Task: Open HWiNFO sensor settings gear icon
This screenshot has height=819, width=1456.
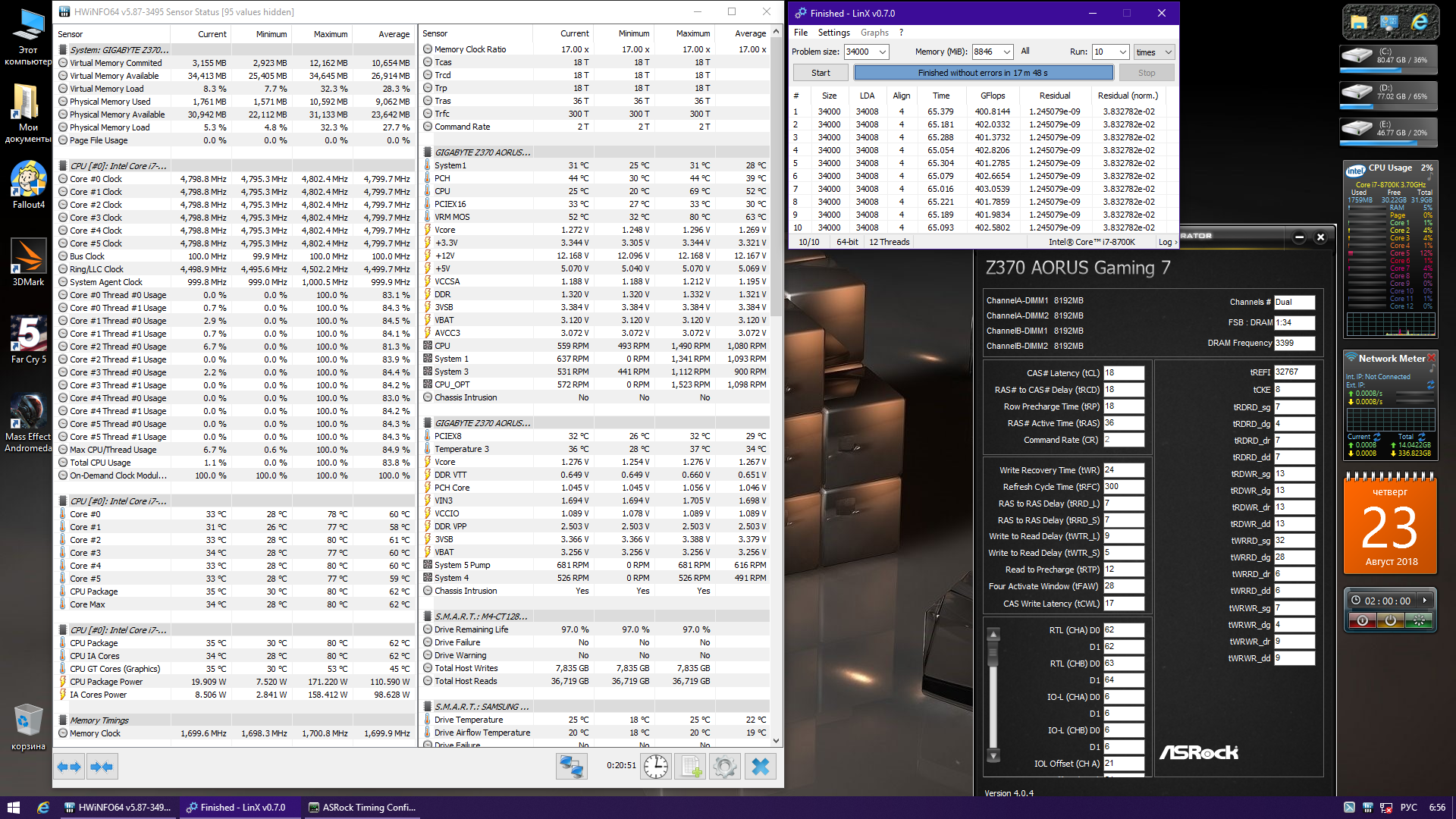Action: [725, 767]
